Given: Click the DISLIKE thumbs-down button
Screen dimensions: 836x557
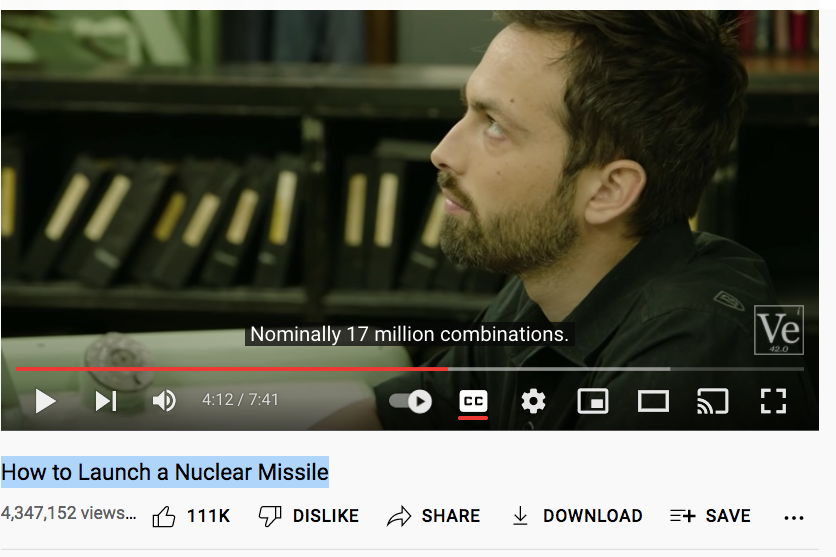Looking at the screenshot, I should [x=308, y=516].
